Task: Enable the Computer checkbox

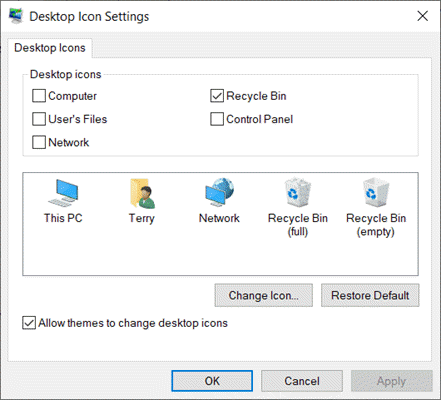Action: click(39, 96)
